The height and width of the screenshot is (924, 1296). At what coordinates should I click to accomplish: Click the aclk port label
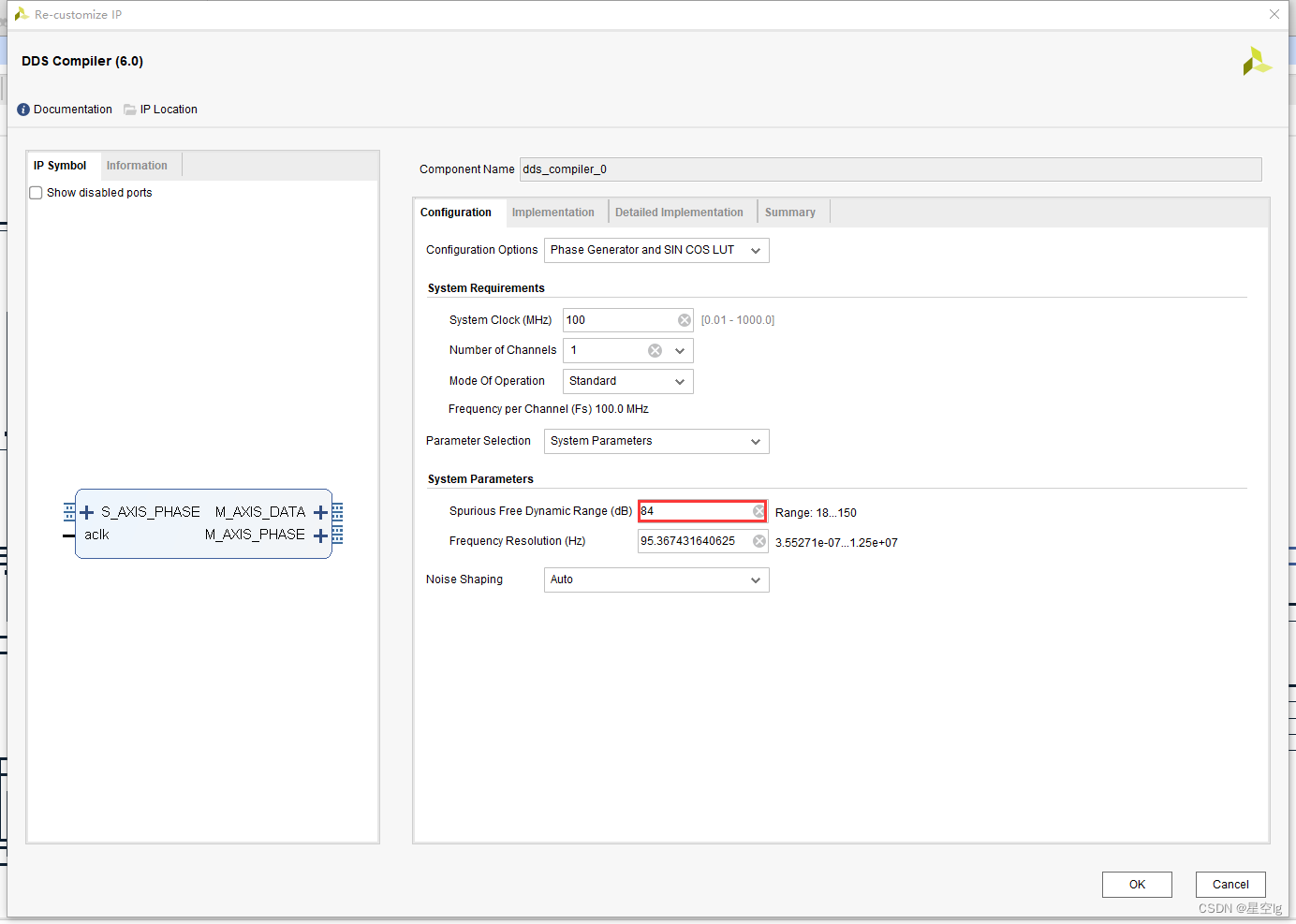pos(96,535)
